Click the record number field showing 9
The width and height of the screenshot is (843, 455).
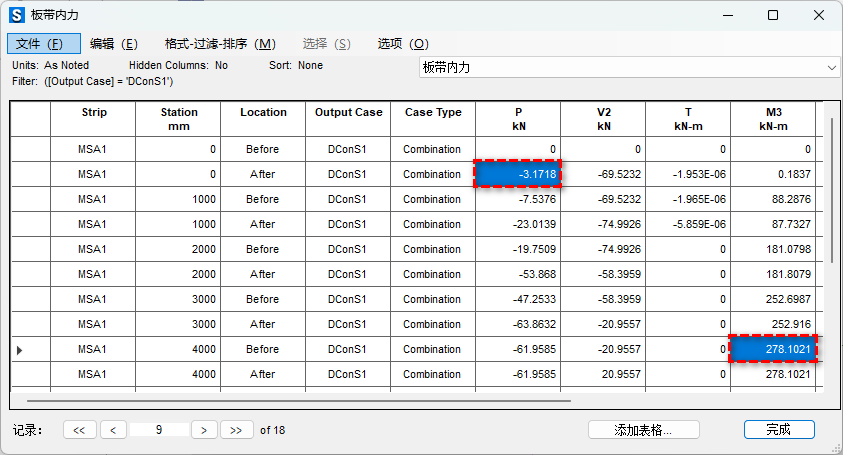point(160,429)
